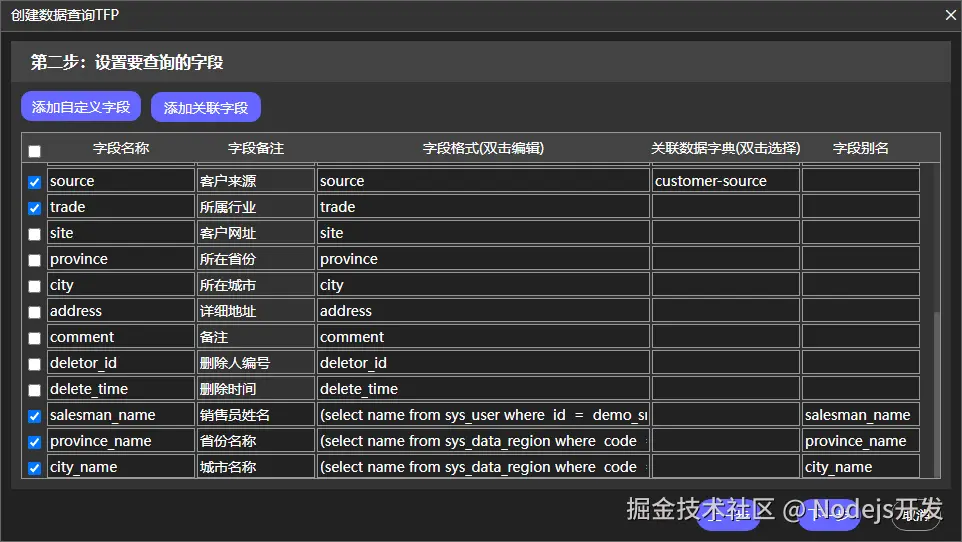This screenshot has width=962, height=542.
Task: Click the province_name alias cell
Action: (861, 441)
